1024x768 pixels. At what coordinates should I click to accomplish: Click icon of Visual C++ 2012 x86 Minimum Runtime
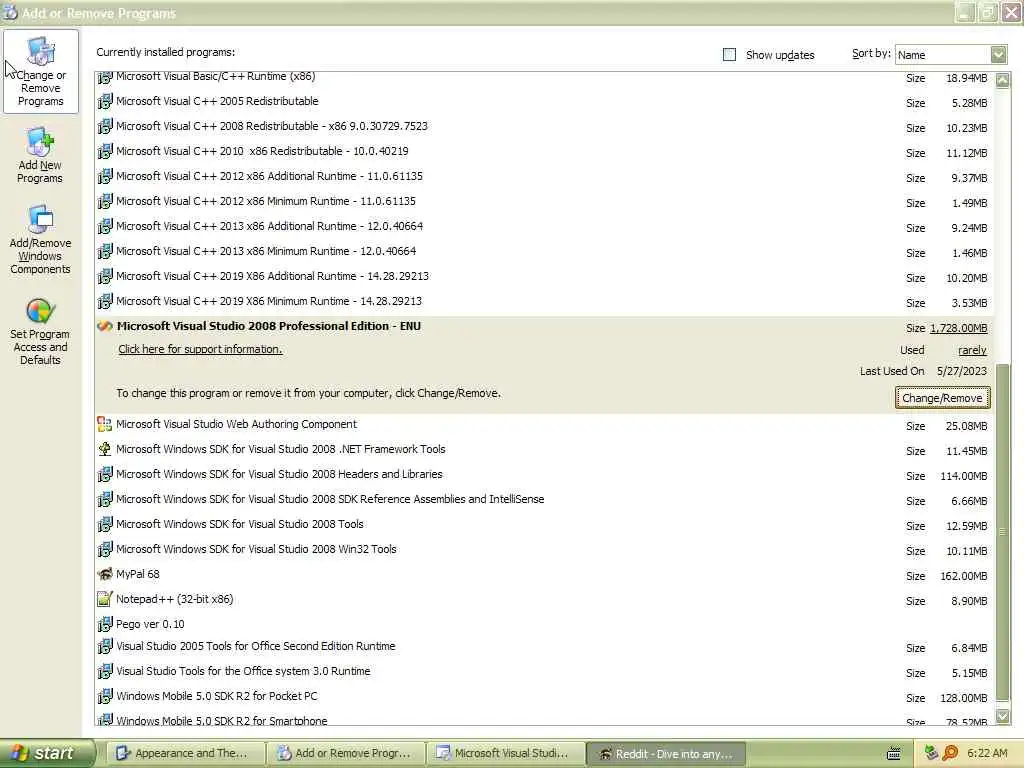coord(104,202)
